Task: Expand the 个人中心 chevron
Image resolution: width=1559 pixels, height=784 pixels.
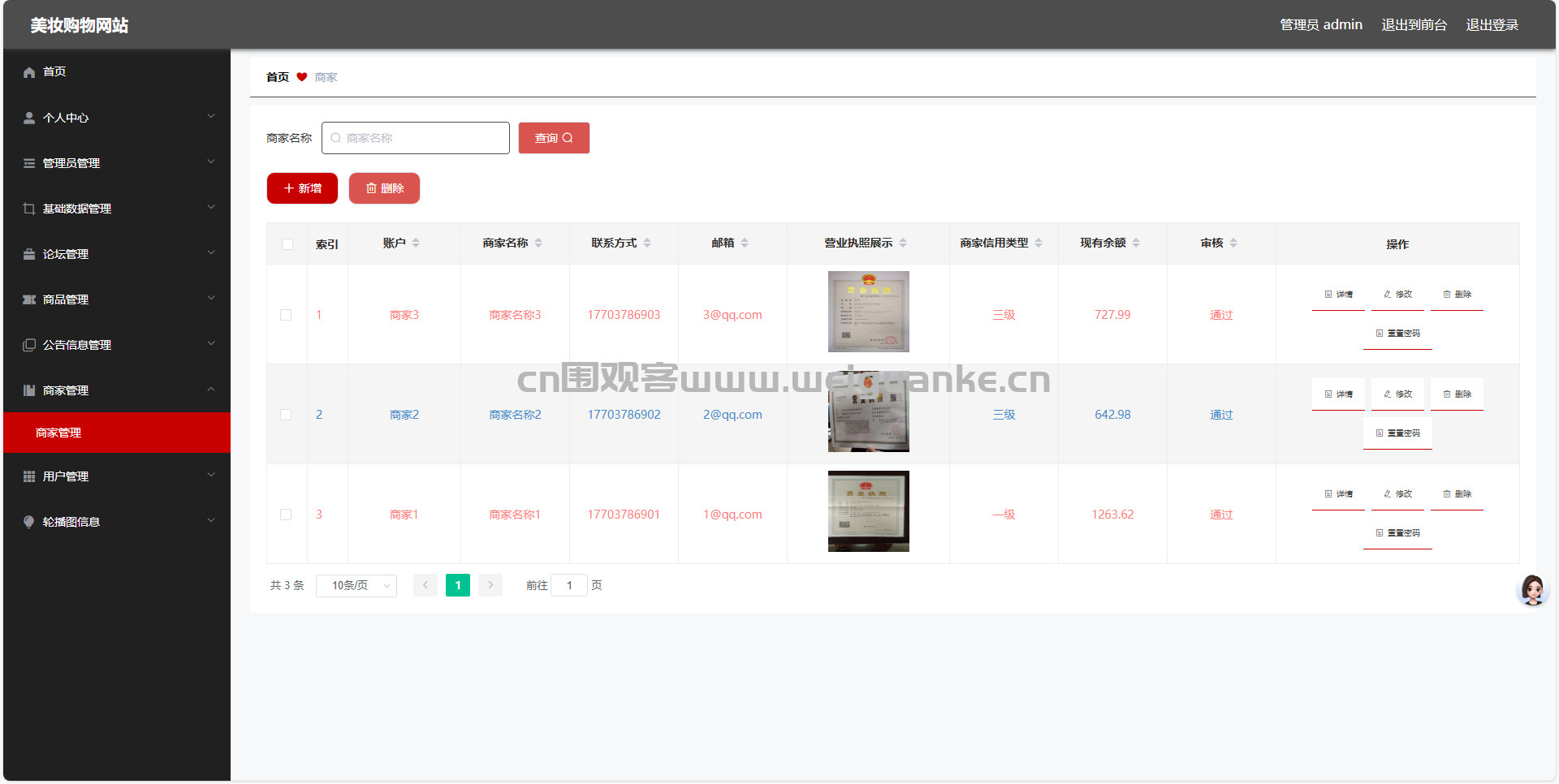Action: click(x=211, y=116)
